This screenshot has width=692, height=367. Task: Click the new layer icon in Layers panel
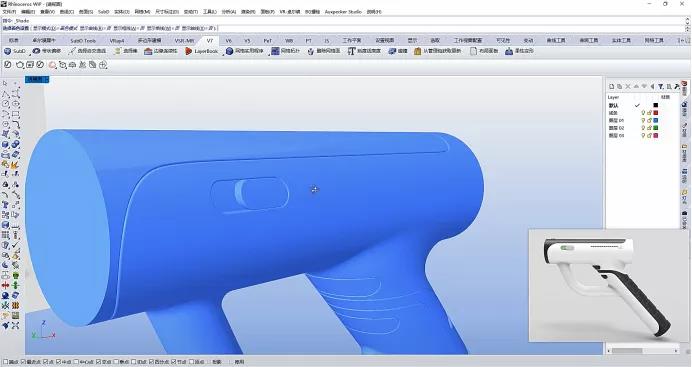[x=612, y=87]
